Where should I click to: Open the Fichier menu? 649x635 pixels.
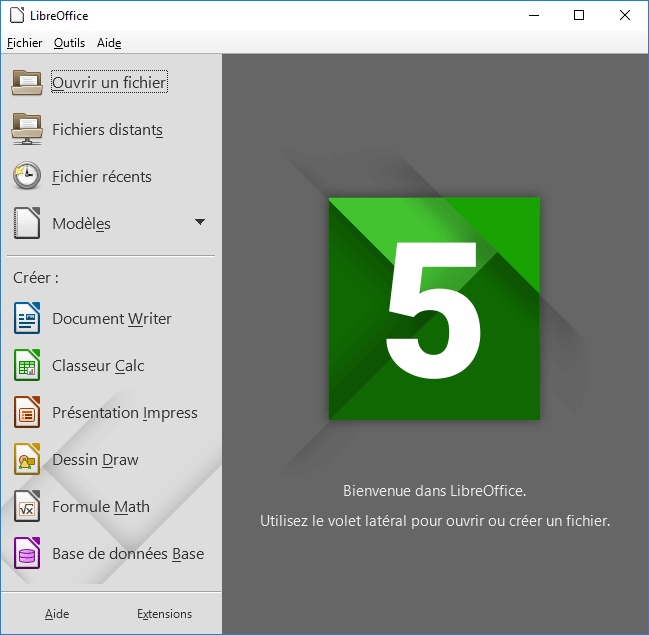pos(24,43)
